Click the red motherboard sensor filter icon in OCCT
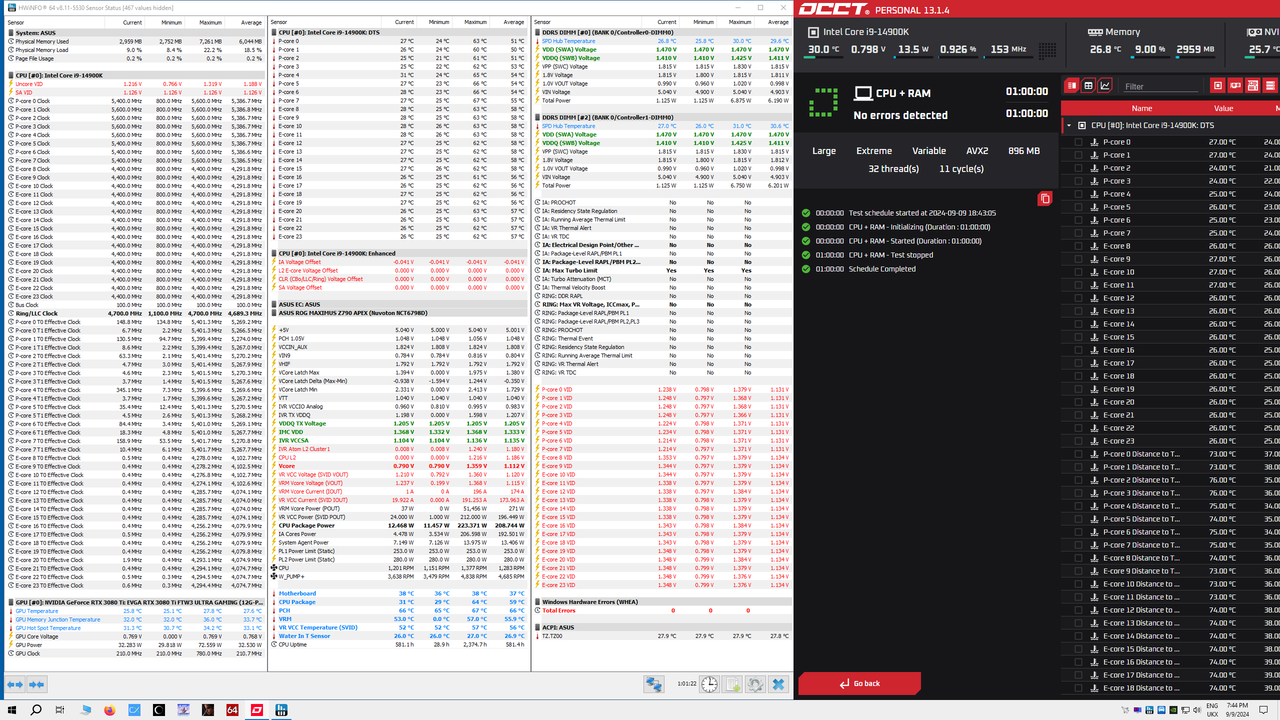Viewport: 1280px width, 720px height. click(x=1253, y=86)
